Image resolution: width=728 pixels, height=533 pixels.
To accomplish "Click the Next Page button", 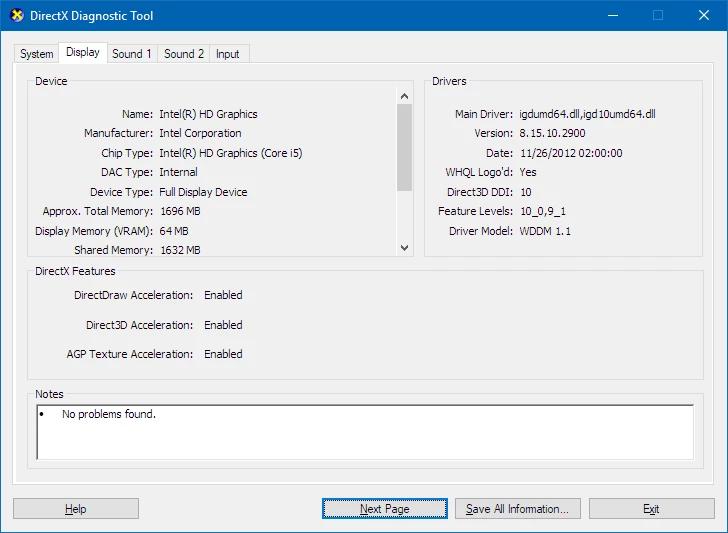I will 384,509.
